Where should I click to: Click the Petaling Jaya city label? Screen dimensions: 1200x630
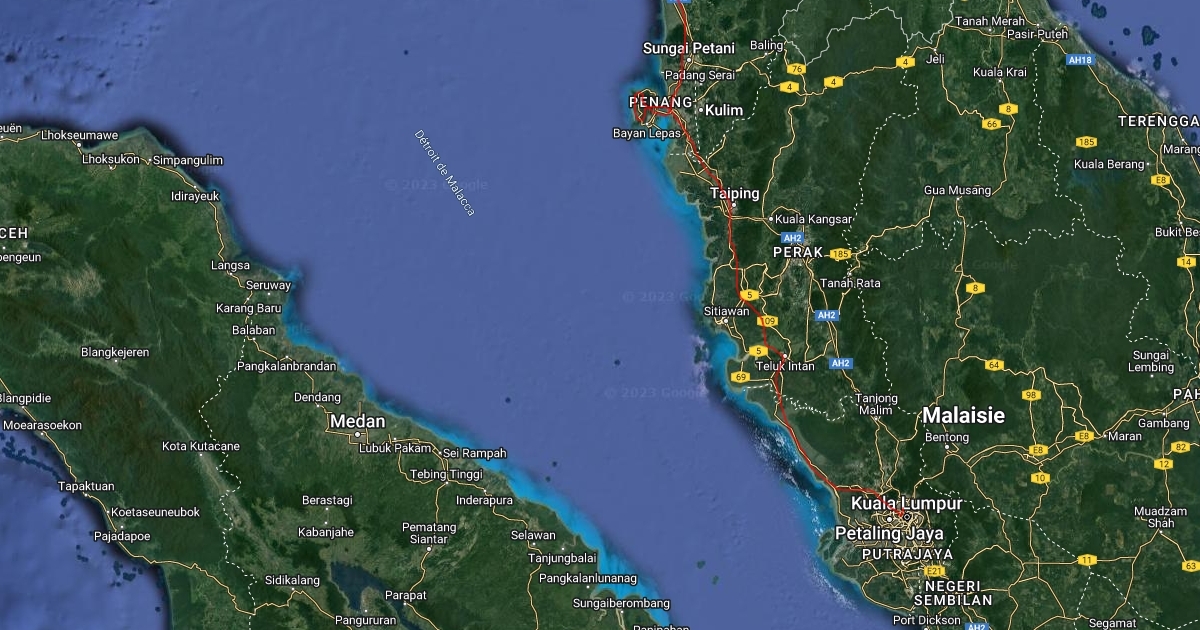[889, 534]
